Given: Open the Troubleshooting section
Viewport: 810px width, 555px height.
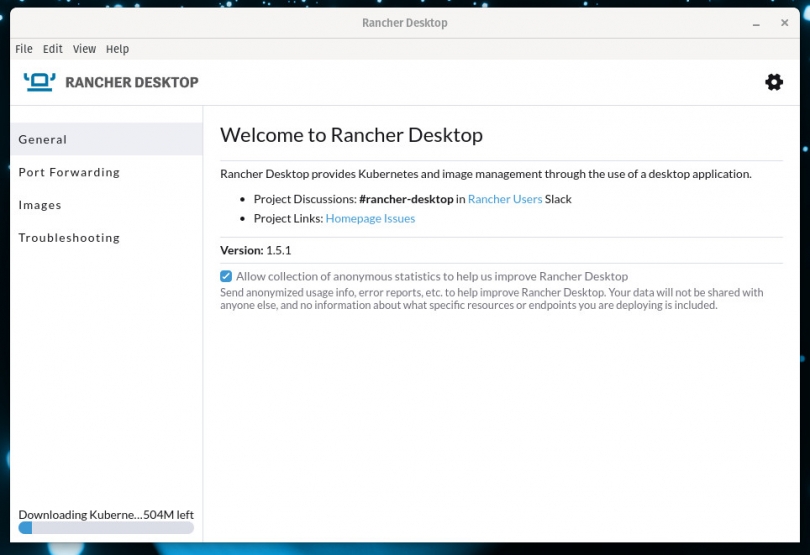Looking at the screenshot, I should coord(106,238).
